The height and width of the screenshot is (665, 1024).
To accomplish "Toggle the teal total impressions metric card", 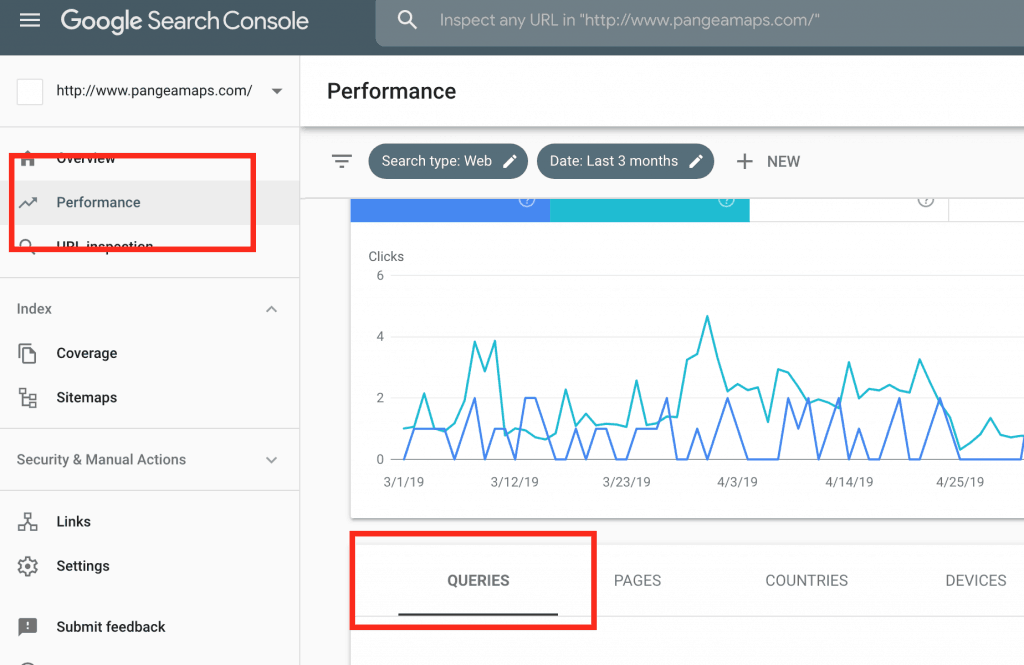I will (650, 210).
